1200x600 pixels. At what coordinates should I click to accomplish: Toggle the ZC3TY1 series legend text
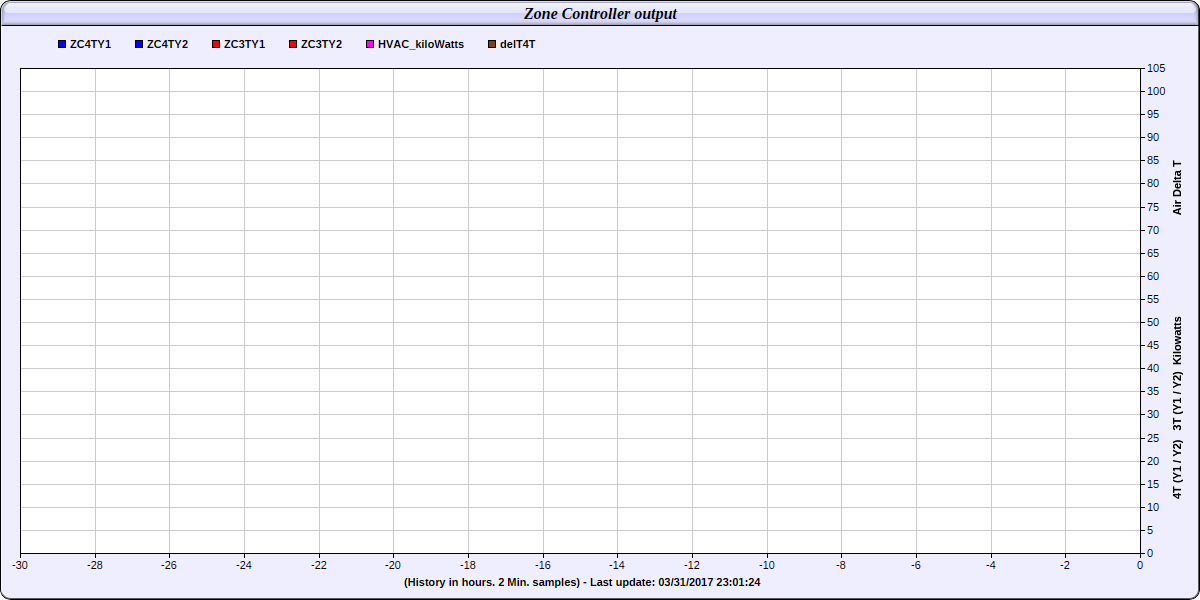[244, 45]
